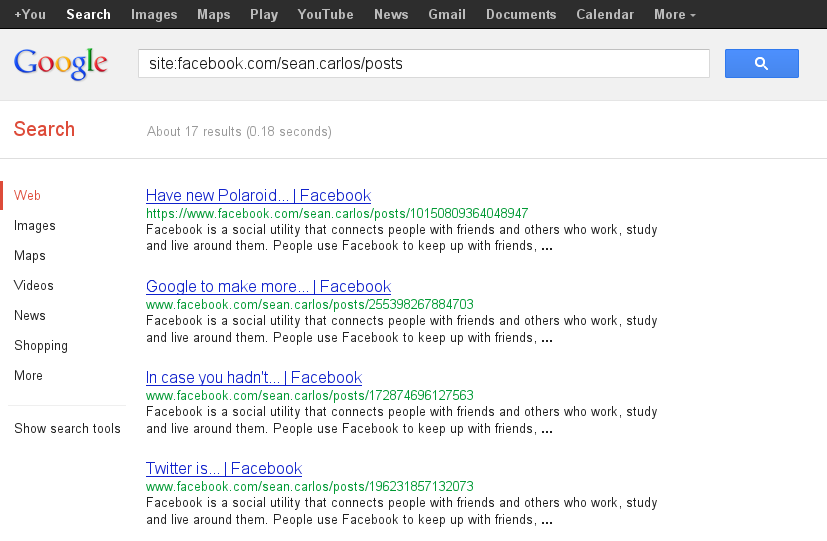The height and width of the screenshot is (541, 827).
Task: Click the blue magnifying glass search button
Action: (x=761, y=63)
